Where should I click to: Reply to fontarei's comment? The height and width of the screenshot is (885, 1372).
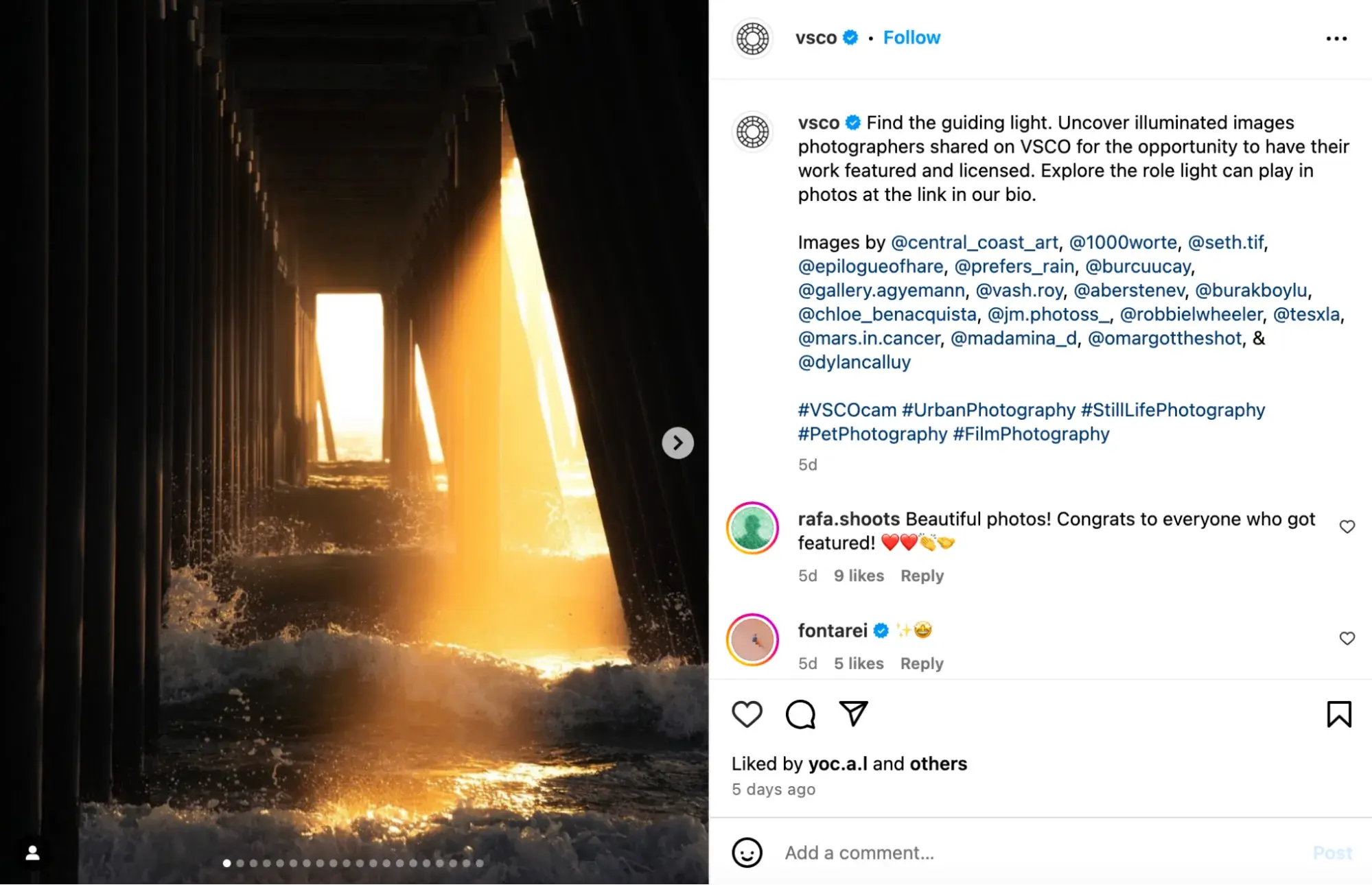coord(922,663)
